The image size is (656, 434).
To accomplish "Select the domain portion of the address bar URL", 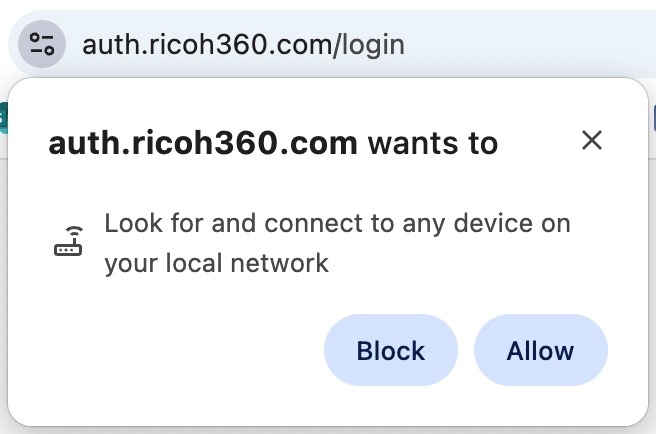I will pyautogui.click(x=208, y=44).
